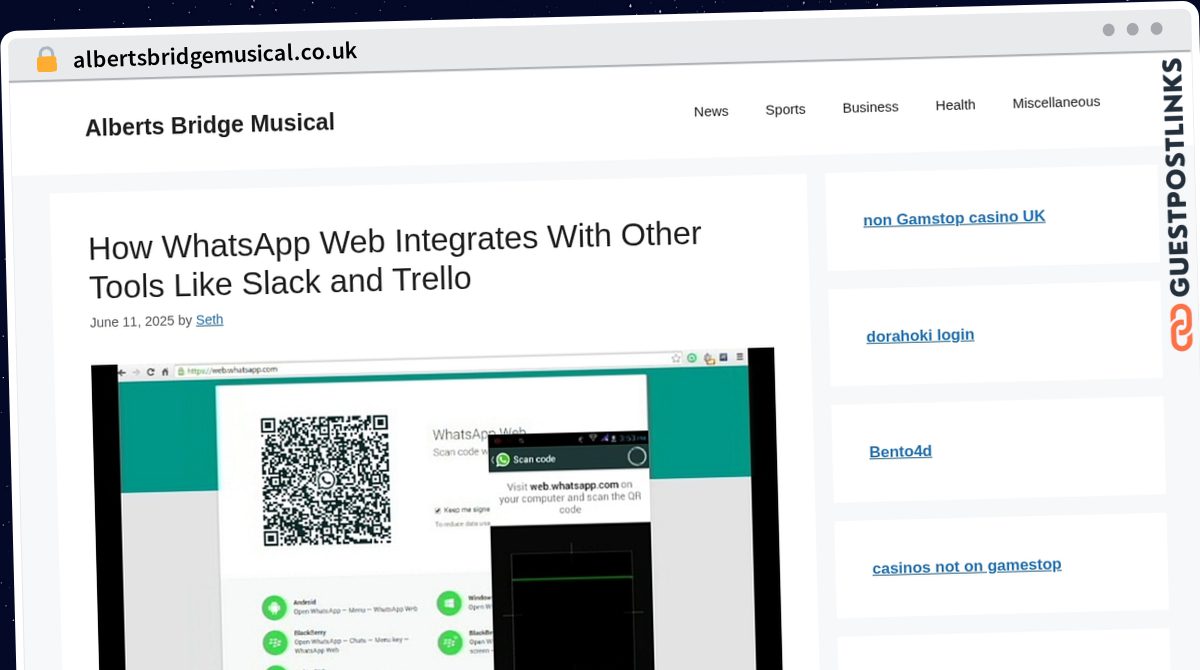1200x670 pixels.
Task: Go to the Alberts Bridge Musical homepage title
Action: click(x=210, y=125)
